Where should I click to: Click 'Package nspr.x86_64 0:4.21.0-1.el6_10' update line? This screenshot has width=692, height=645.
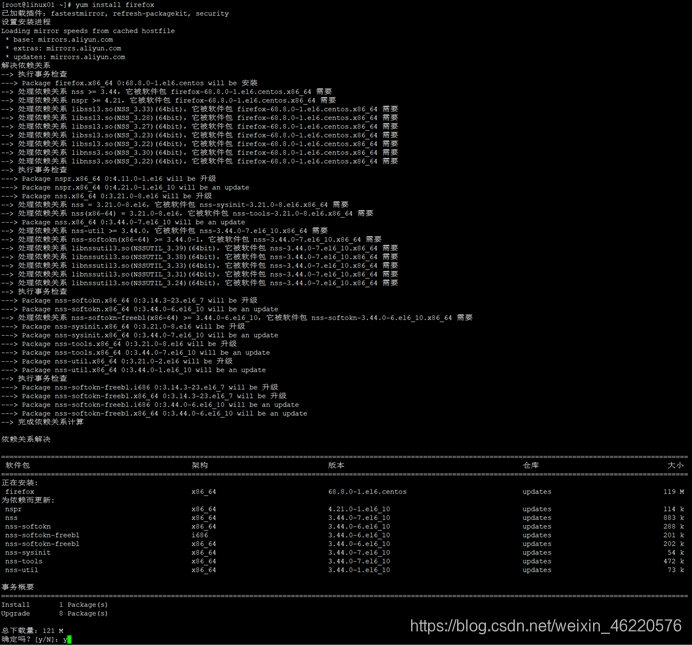pyautogui.click(x=125, y=188)
